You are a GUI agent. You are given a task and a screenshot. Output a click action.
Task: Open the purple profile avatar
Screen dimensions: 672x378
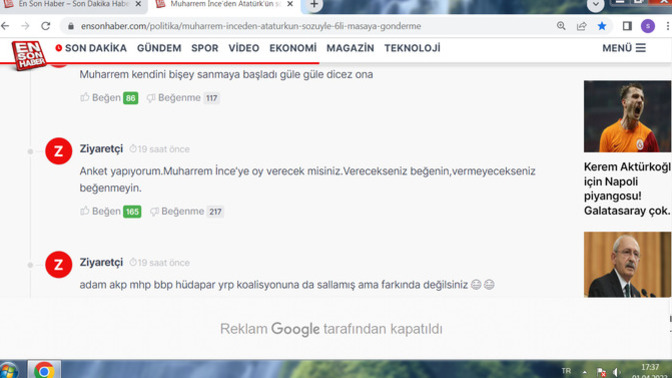[648, 26]
